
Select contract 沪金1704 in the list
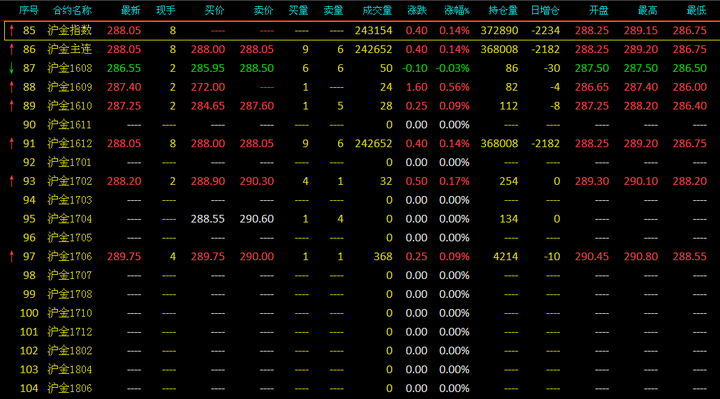(x=70, y=219)
